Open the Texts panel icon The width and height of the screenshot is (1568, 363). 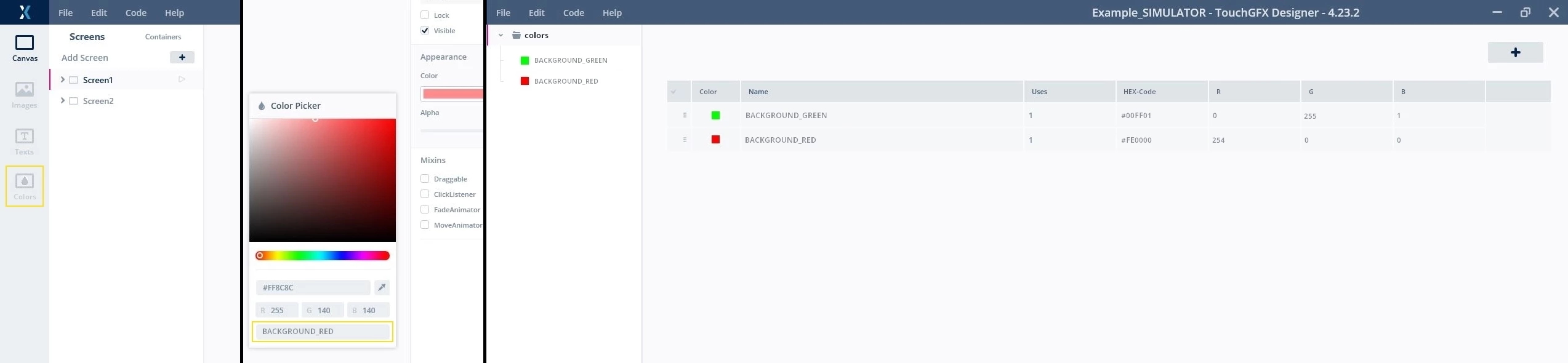[25, 142]
